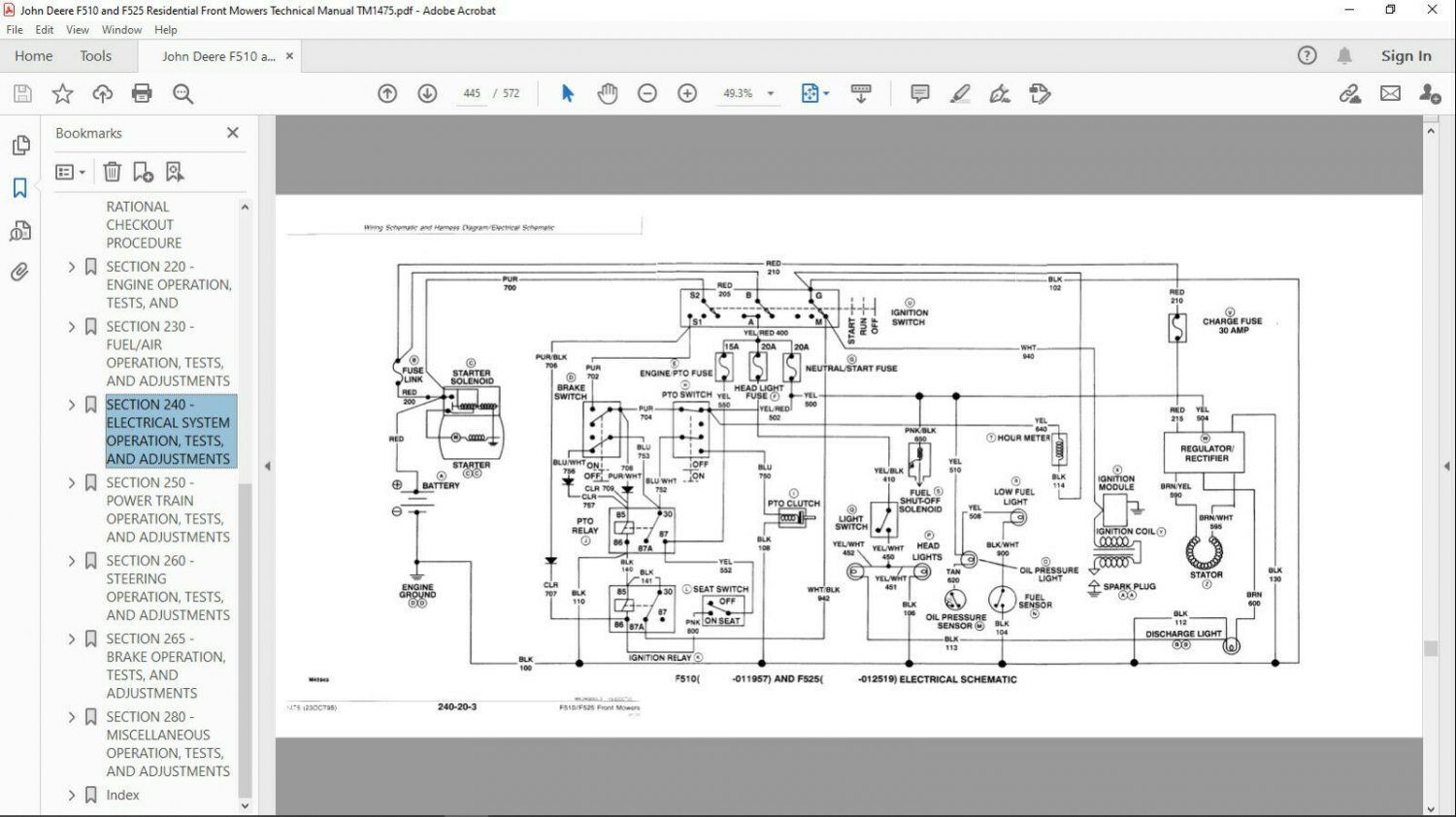The width and height of the screenshot is (1456, 817).
Task: Open the Edit menu
Action: pos(45,30)
